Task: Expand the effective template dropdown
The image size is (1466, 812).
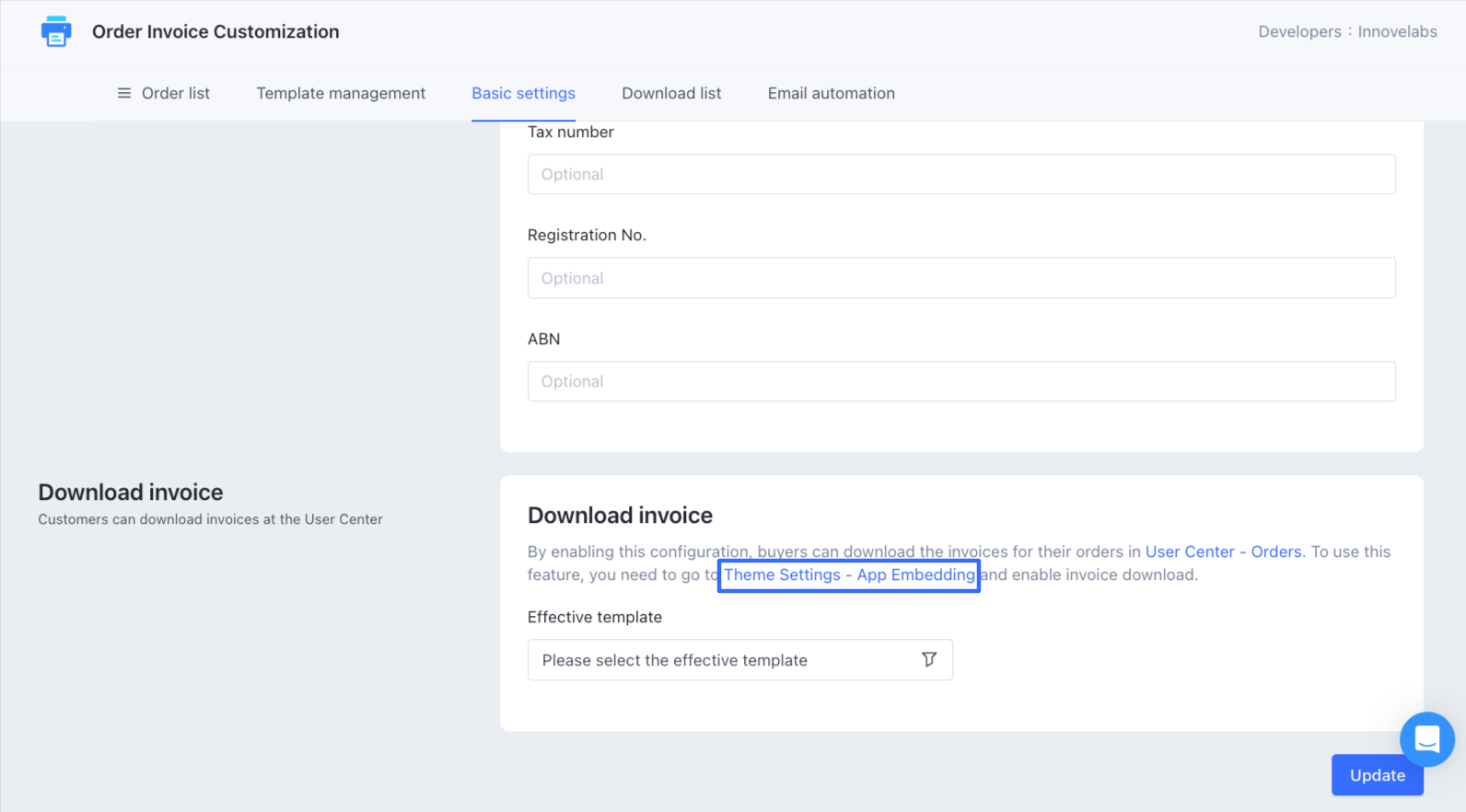Action: [727, 660]
